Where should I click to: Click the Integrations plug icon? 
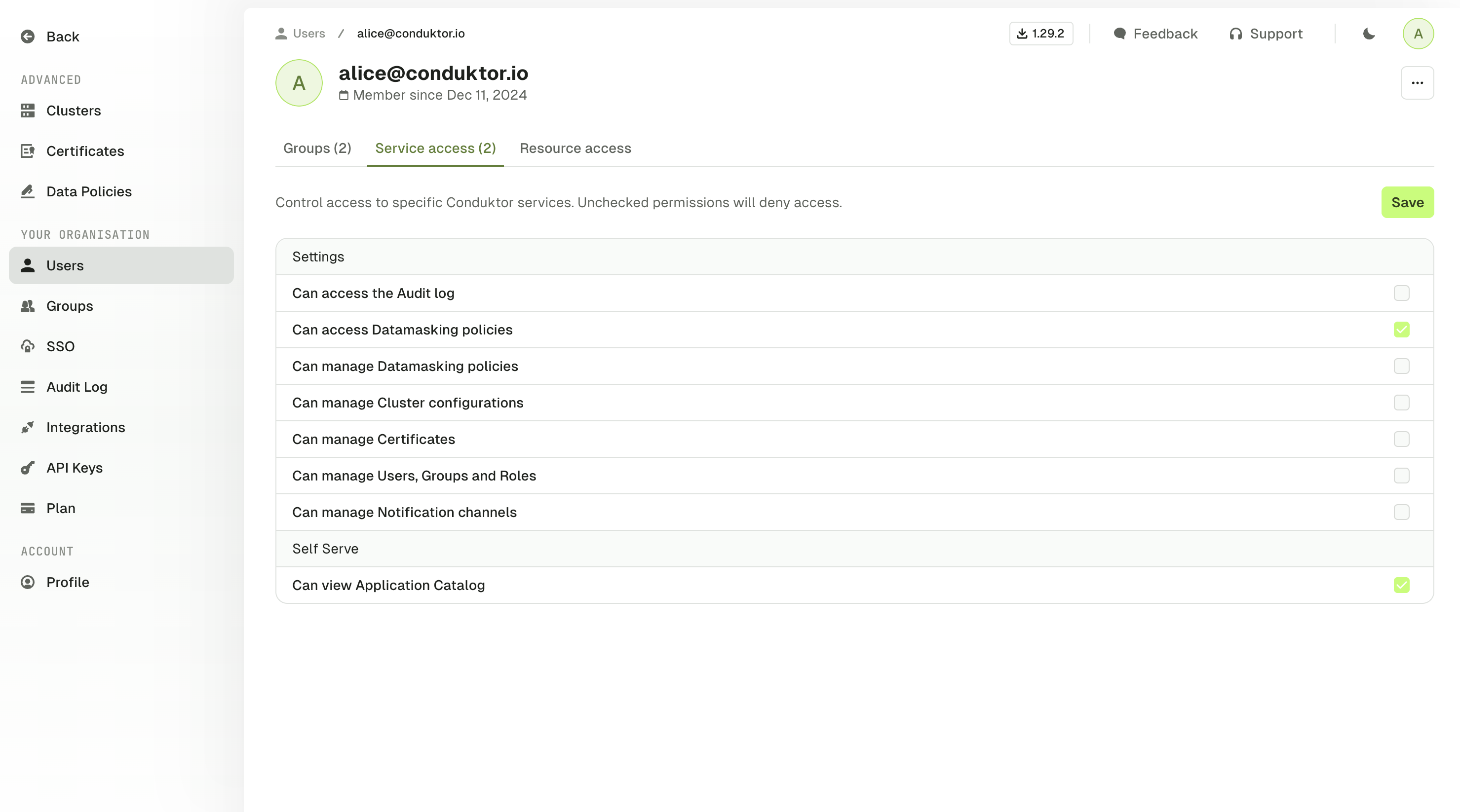(28, 427)
